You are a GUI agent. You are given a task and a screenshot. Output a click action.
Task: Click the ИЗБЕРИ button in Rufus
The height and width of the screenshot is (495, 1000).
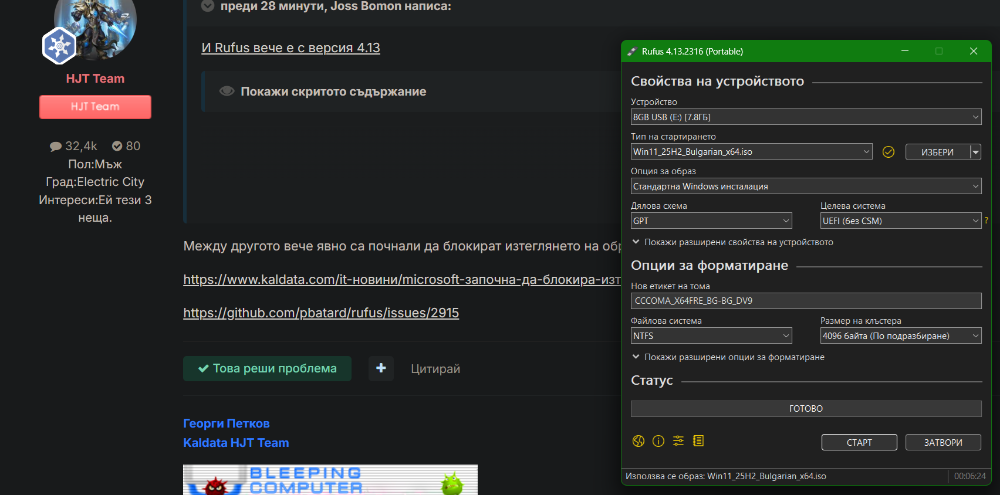click(x=938, y=152)
